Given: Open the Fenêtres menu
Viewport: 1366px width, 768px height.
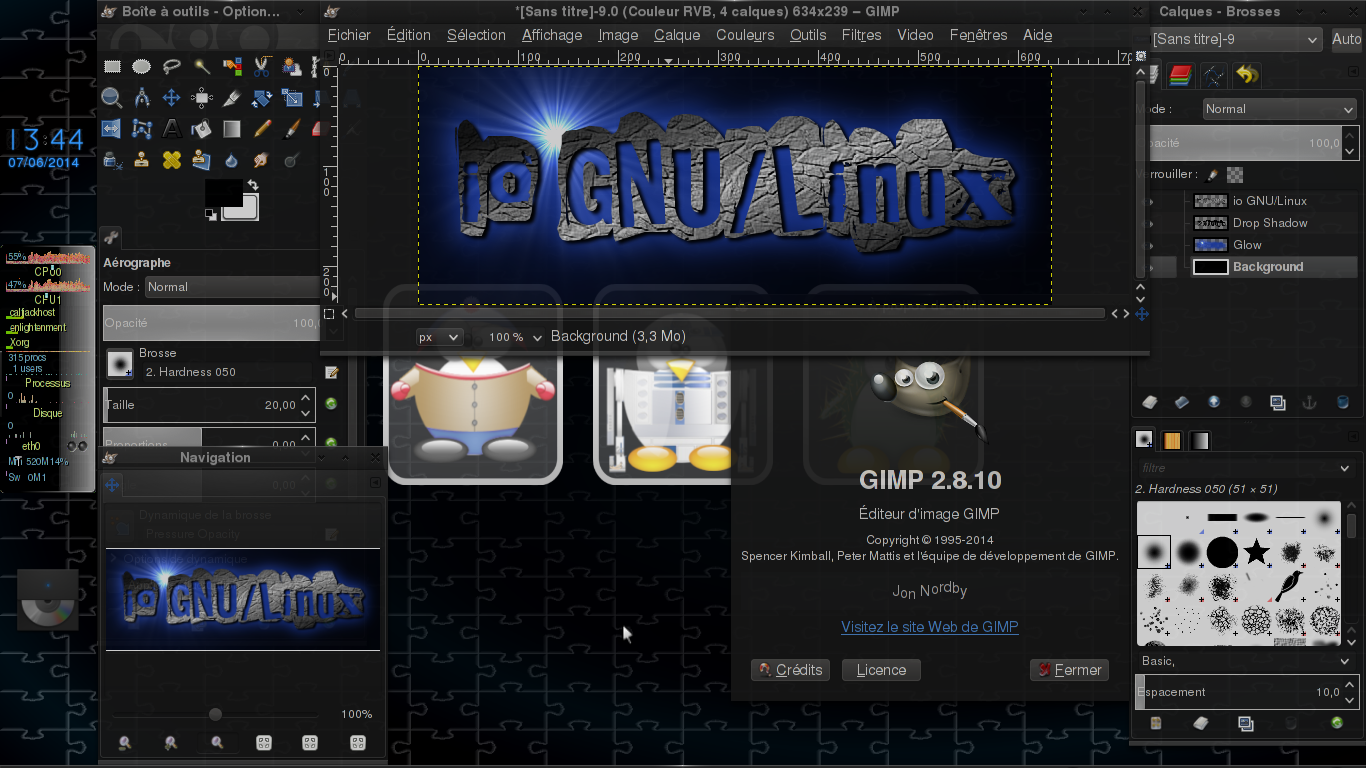Looking at the screenshot, I should pyautogui.click(x=978, y=35).
